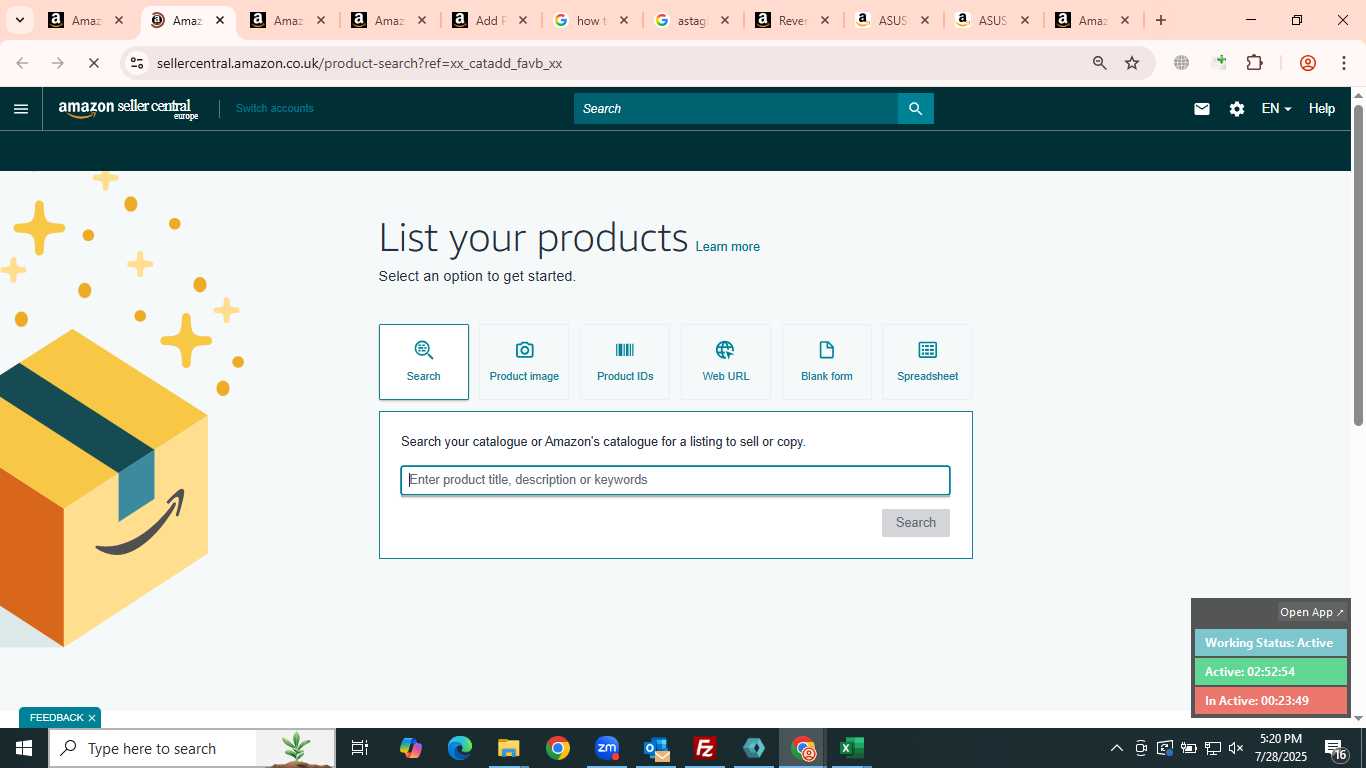Click the Windows taskbar search box
Image resolution: width=1366 pixels, height=768 pixels.
tap(193, 748)
